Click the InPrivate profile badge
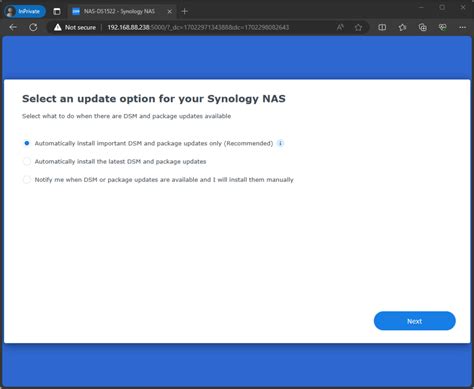Screen dimensions: 474x389 [x=25, y=11]
